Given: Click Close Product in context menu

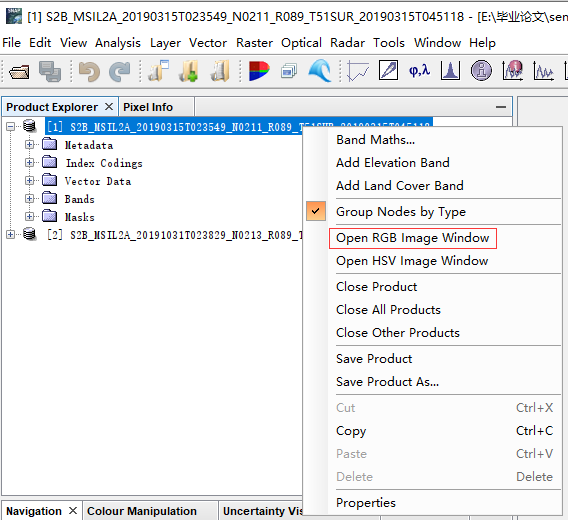Looking at the screenshot, I should coord(376,287).
